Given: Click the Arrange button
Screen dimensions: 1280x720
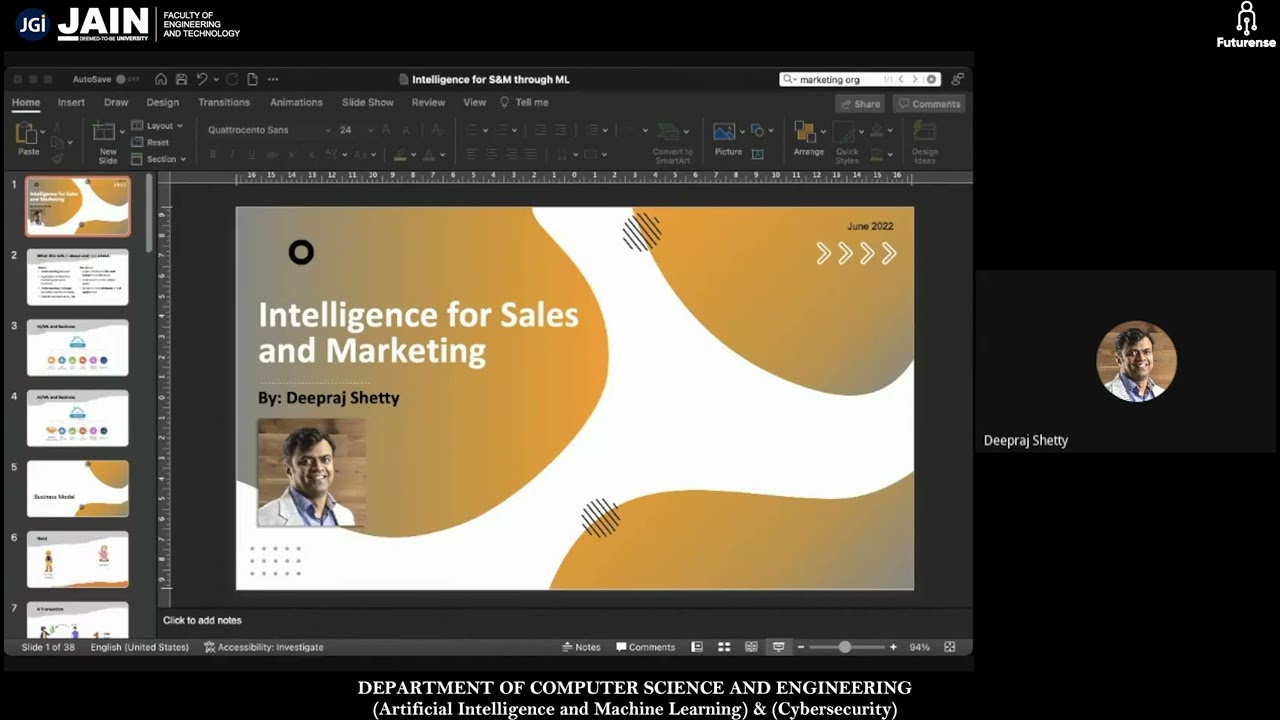Looking at the screenshot, I should pyautogui.click(x=808, y=140).
